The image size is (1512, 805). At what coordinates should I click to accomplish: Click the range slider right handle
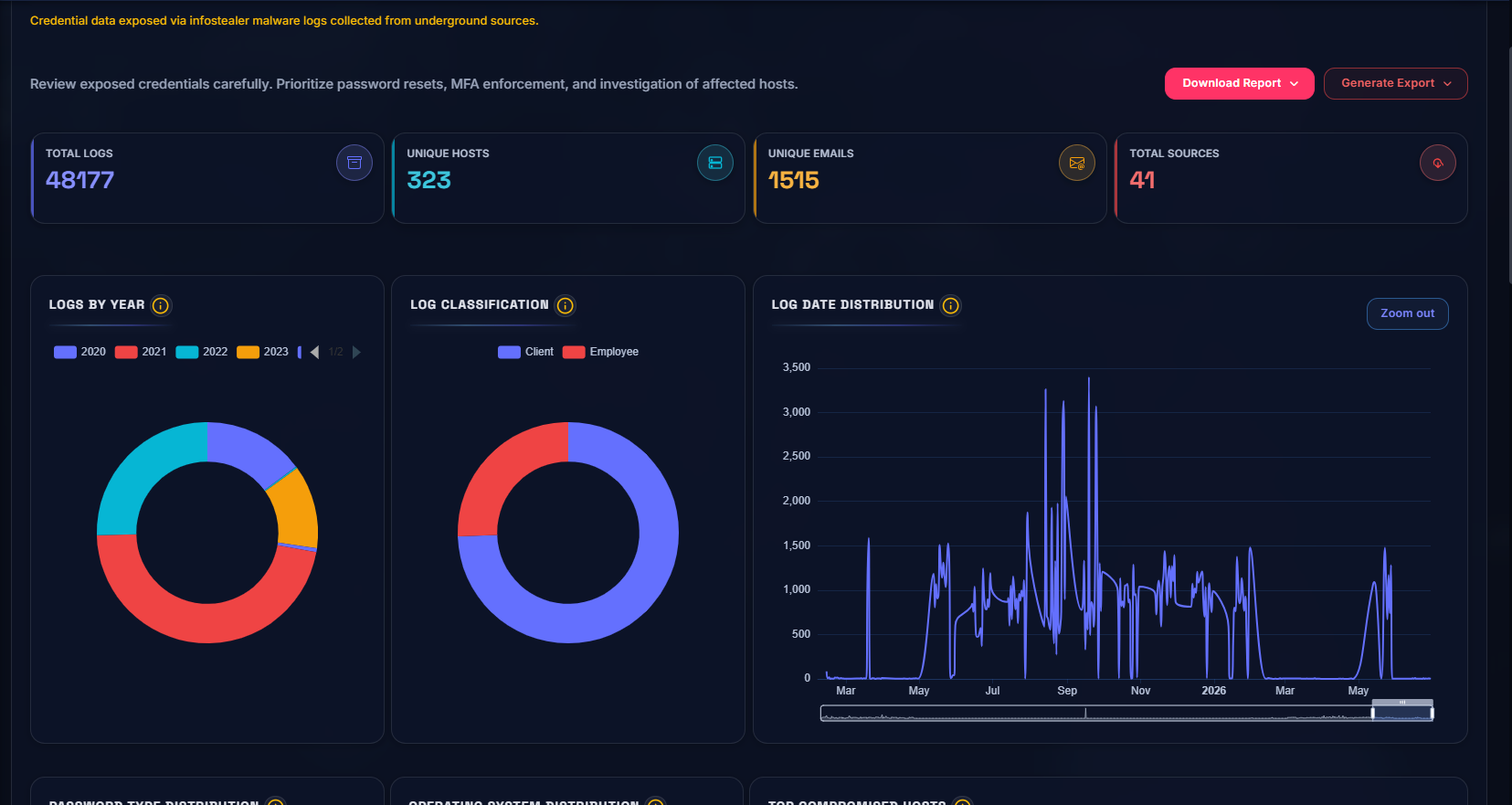1432,713
